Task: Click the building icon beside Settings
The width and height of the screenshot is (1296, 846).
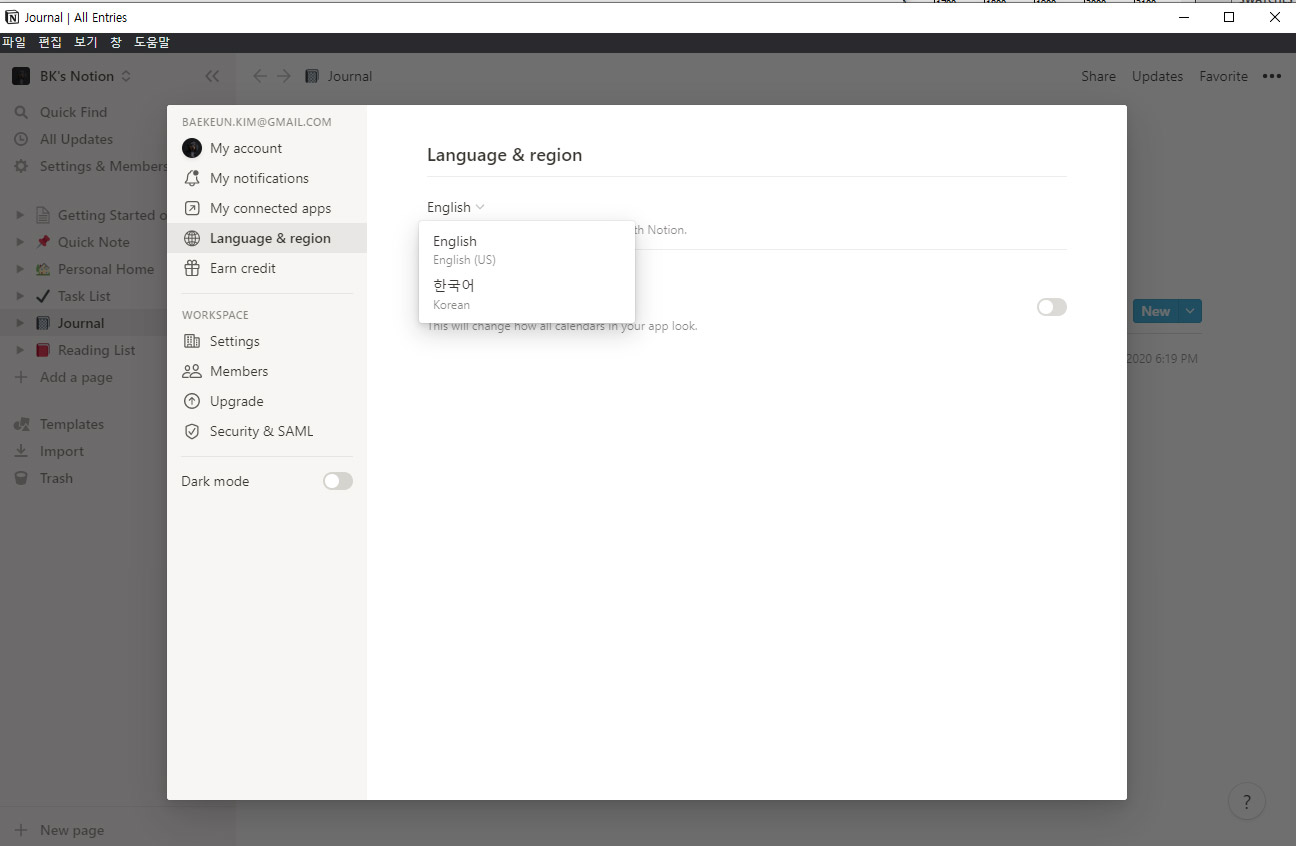Action: [x=192, y=341]
